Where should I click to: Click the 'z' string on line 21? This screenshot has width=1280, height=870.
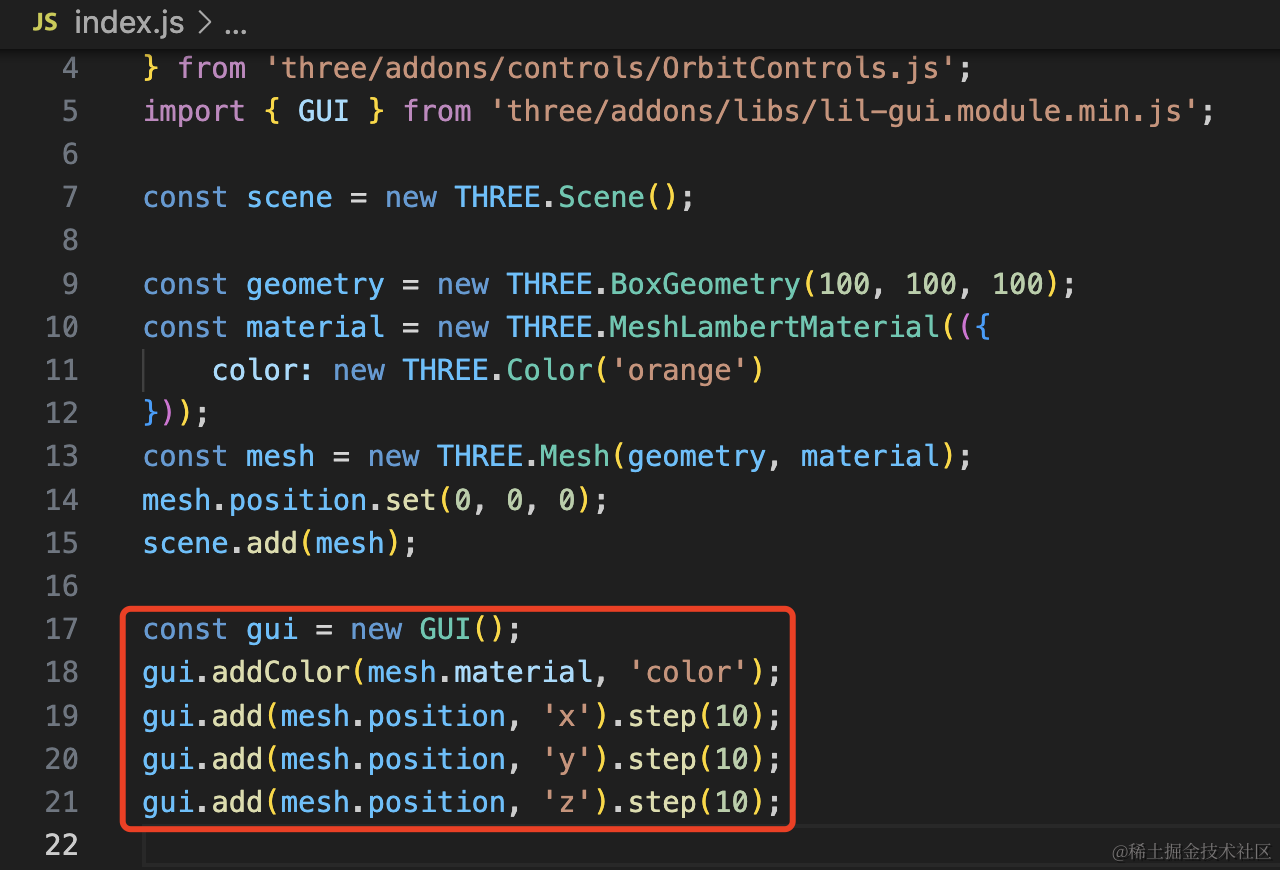pos(567,802)
